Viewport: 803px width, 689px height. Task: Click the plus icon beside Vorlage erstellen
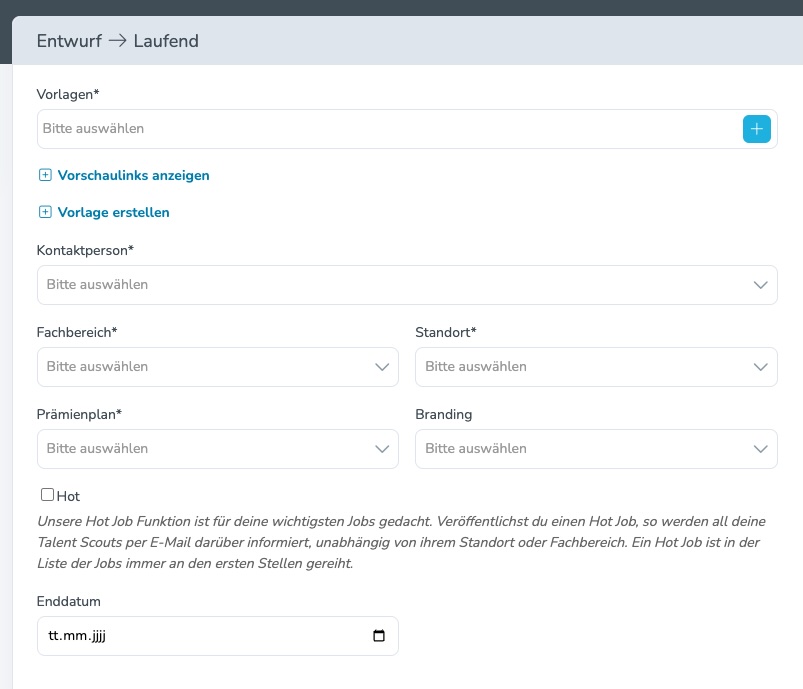44,212
